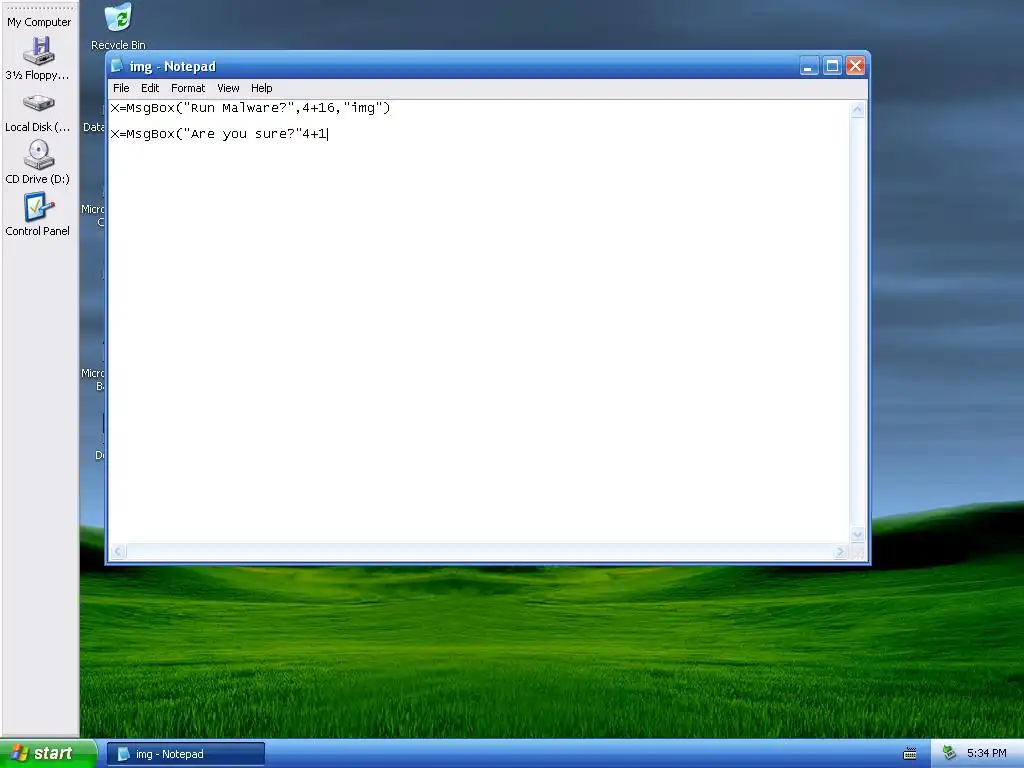Image resolution: width=1024 pixels, height=768 pixels.
Task: Click the My Computer toolbar label
Action: [39, 22]
